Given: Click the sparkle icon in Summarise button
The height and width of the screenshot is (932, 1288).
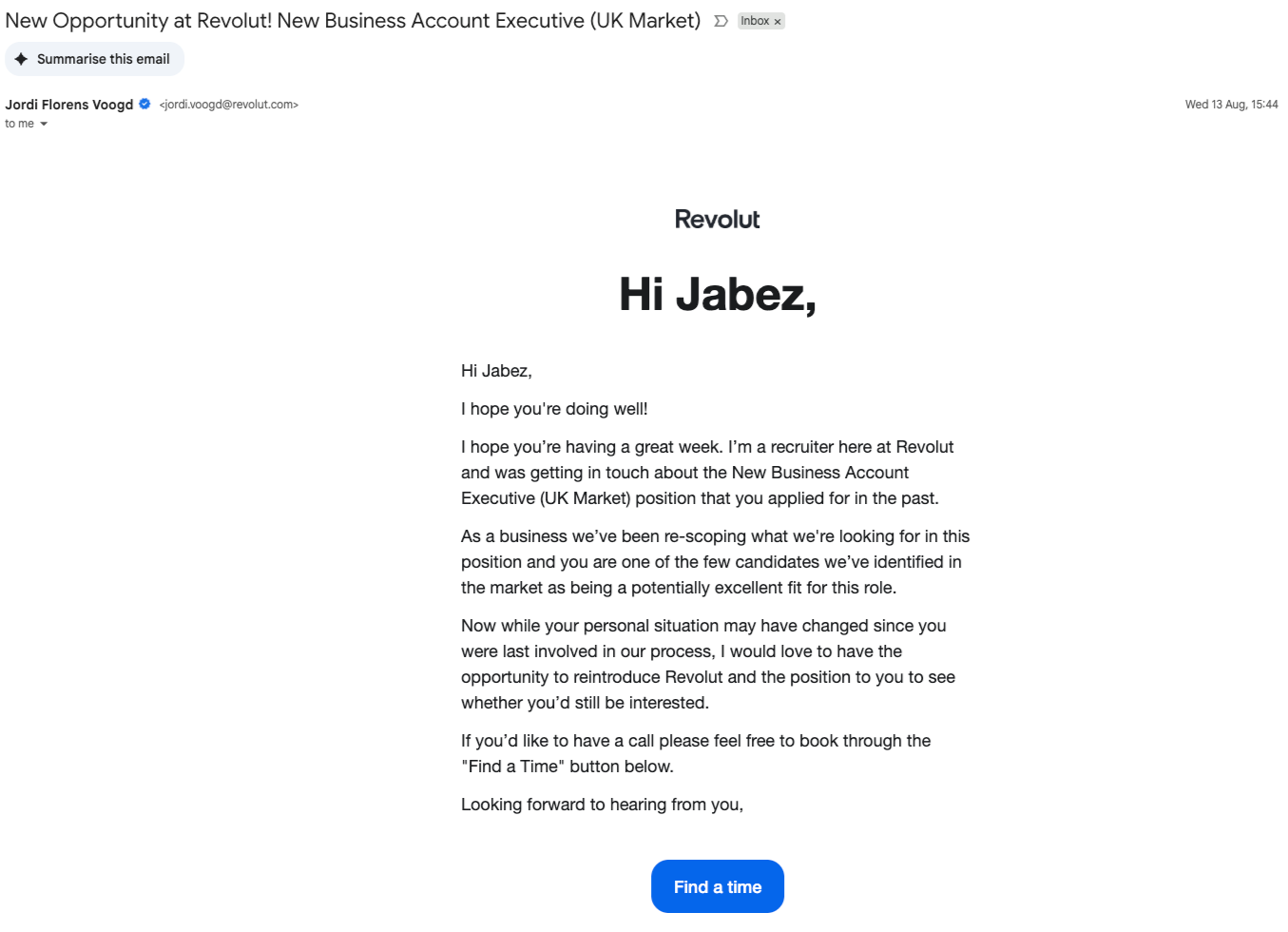Looking at the screenshot, I should [x=21, y=59].
